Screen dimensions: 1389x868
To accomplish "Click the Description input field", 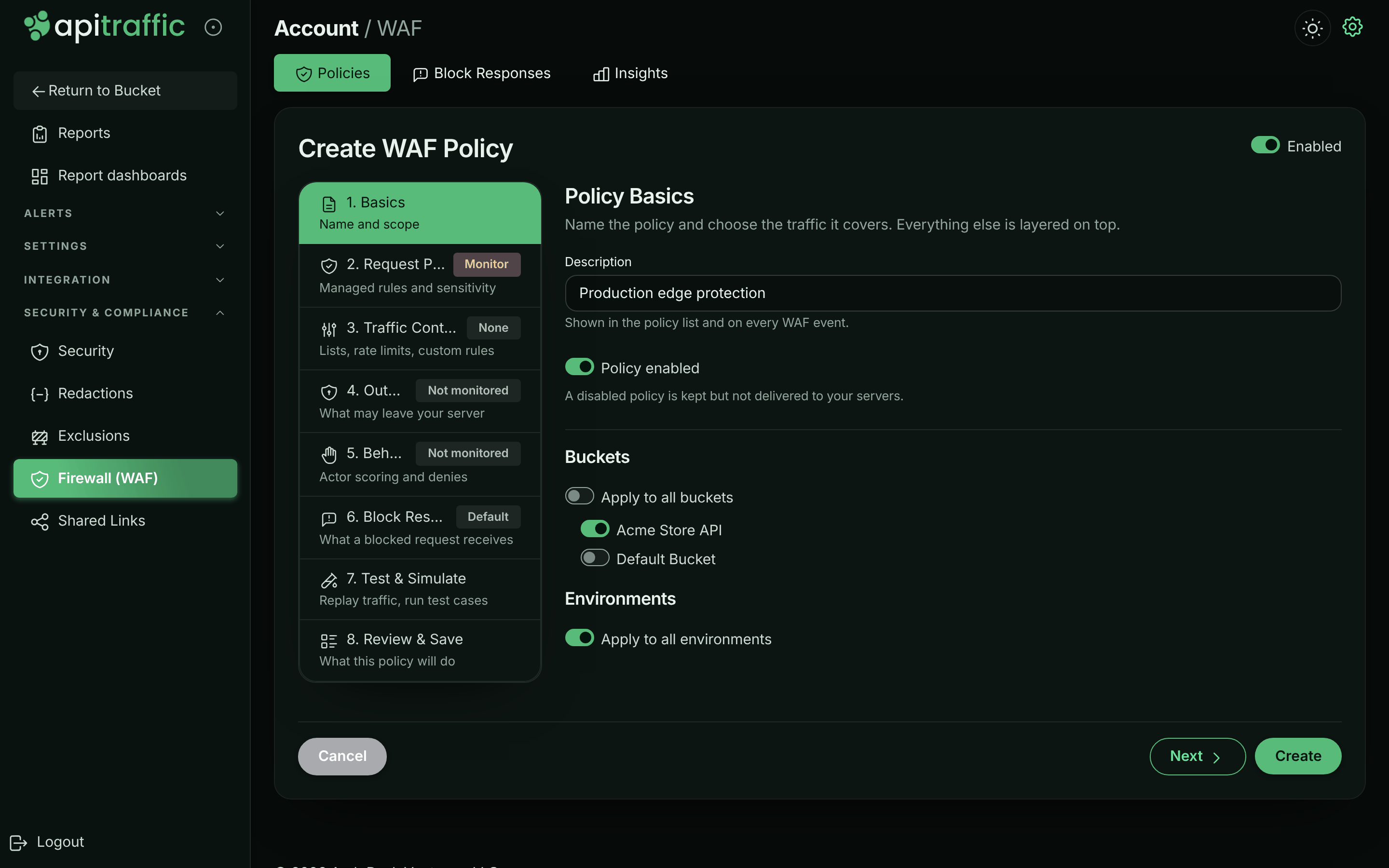I will [953, 293].
